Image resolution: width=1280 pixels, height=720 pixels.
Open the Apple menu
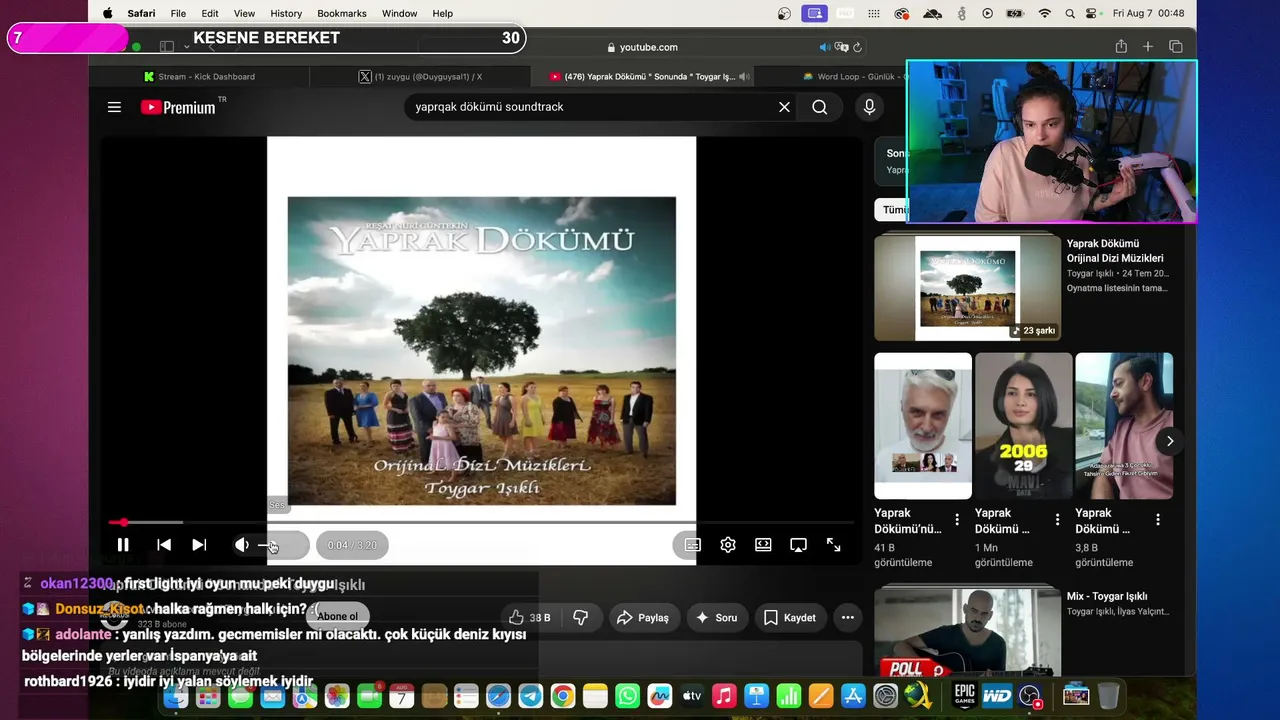coord(107,13)
